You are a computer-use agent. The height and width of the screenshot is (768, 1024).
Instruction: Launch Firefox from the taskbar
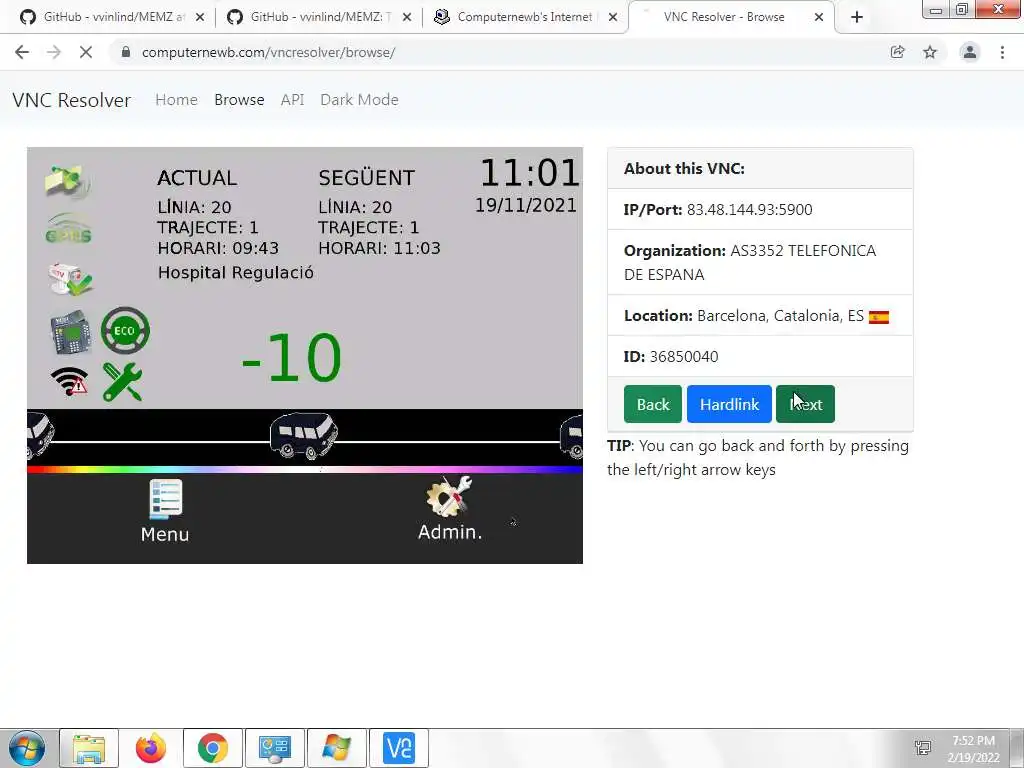pos(151,748)
